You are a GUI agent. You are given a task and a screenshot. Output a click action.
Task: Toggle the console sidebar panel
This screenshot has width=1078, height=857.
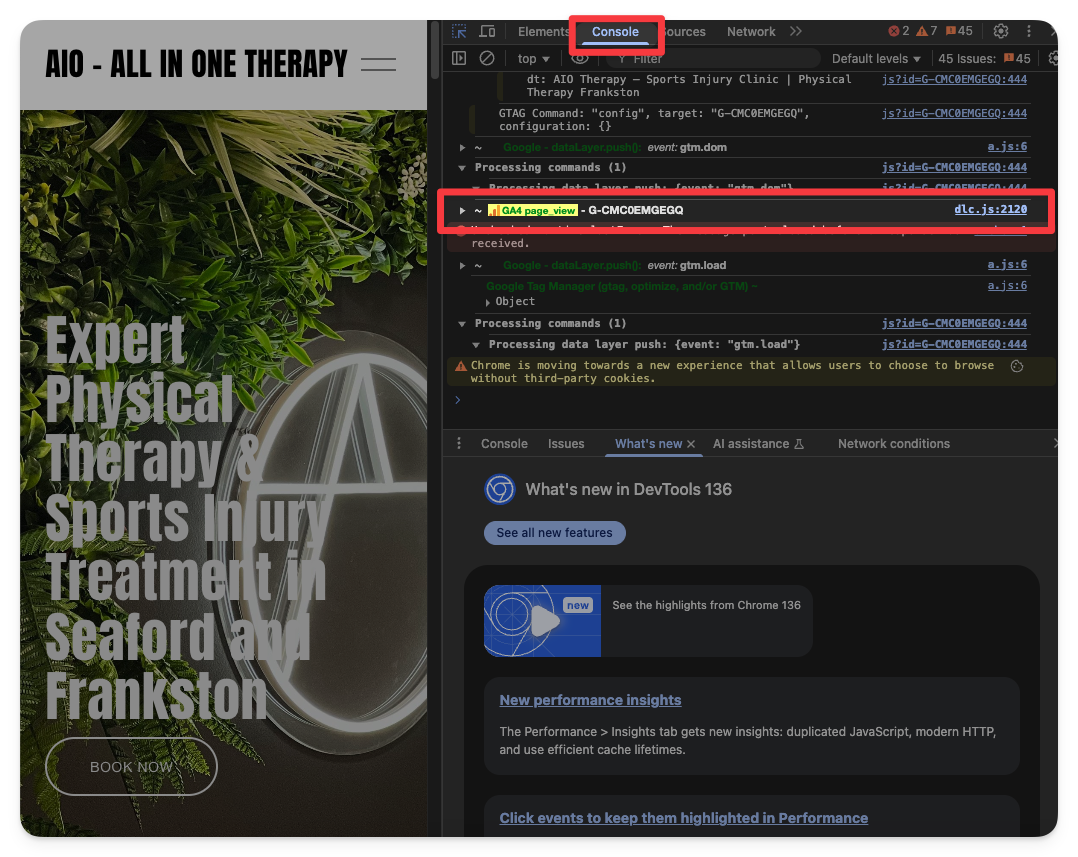point(459,59)
